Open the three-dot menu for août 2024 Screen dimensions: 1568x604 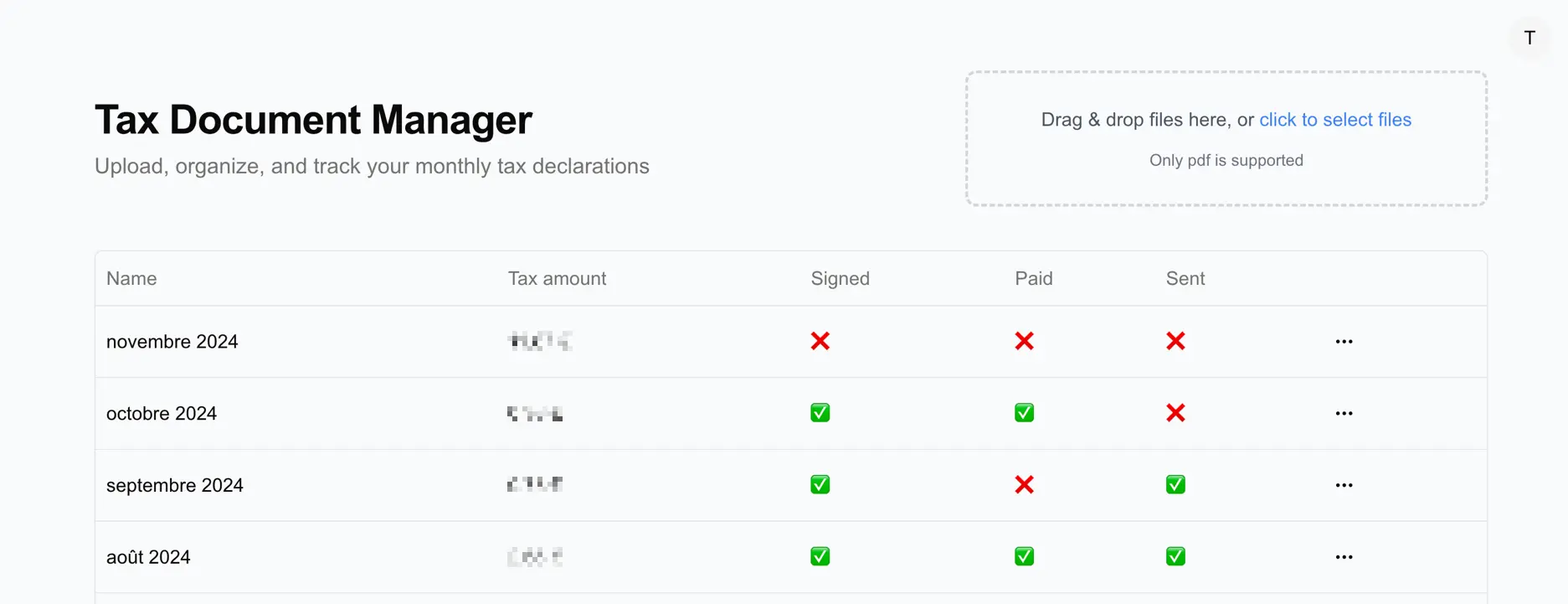pos(1344,558)
